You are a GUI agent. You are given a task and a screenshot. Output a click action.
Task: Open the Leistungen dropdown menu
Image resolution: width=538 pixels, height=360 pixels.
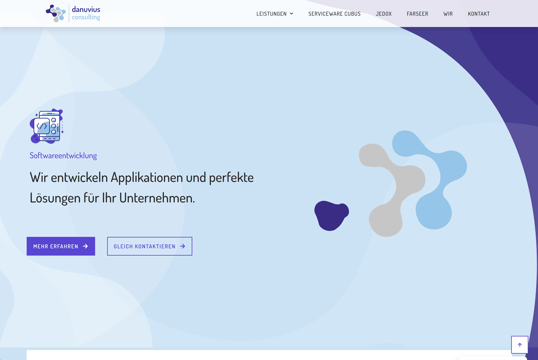click(x=275, y=14)
